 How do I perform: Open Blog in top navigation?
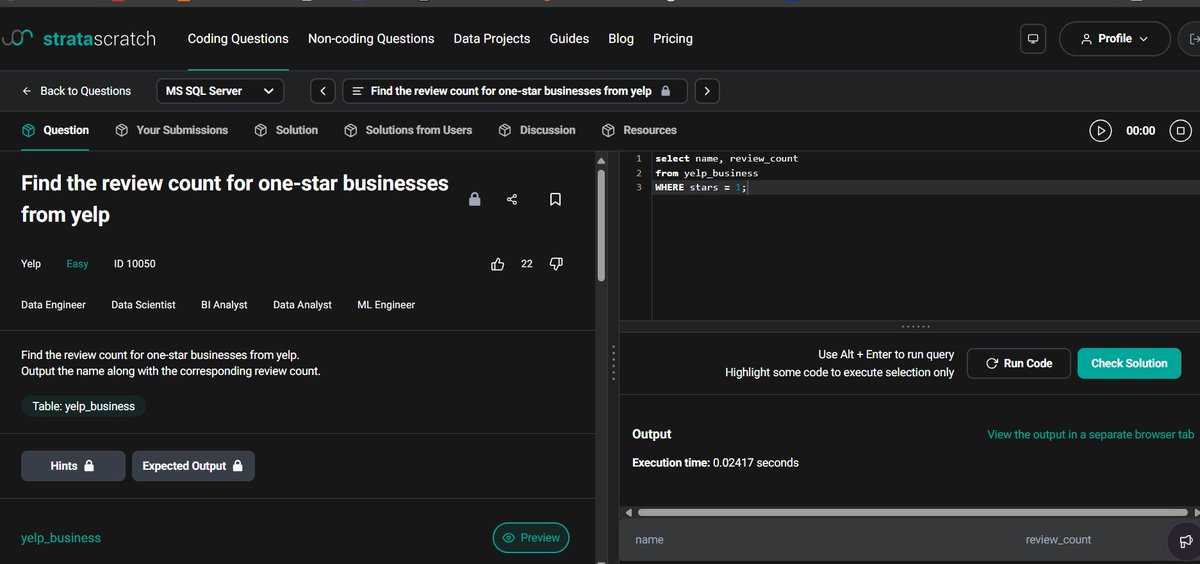click(x=621, y=39)
